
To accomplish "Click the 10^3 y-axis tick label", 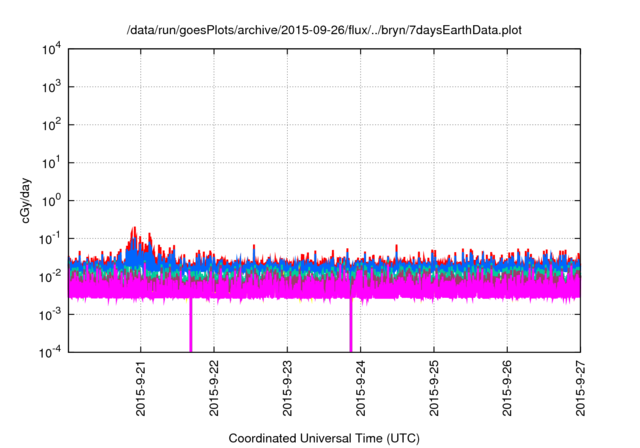I will (x=52, y=86).
